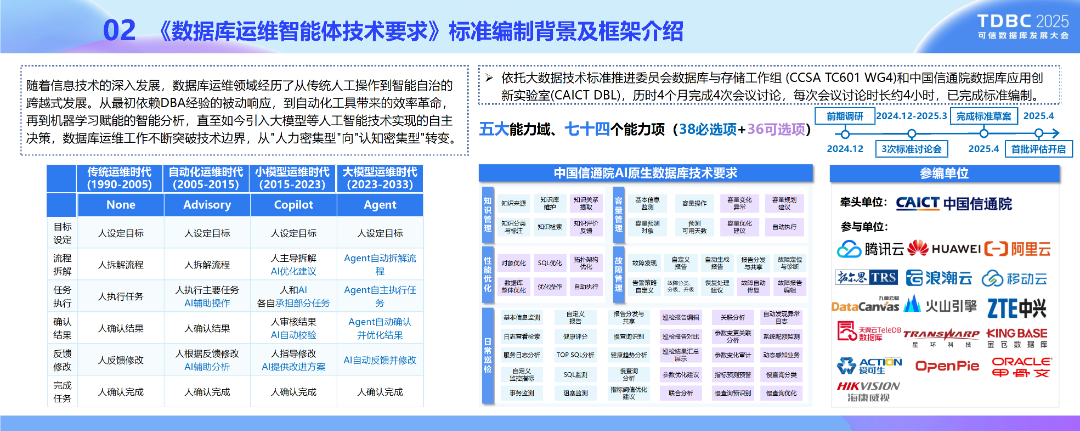The height and width of the screenshot is (431, 1080).
Task: Click the 自动执行 box under 容量管理
Action: tap(785, 225)
